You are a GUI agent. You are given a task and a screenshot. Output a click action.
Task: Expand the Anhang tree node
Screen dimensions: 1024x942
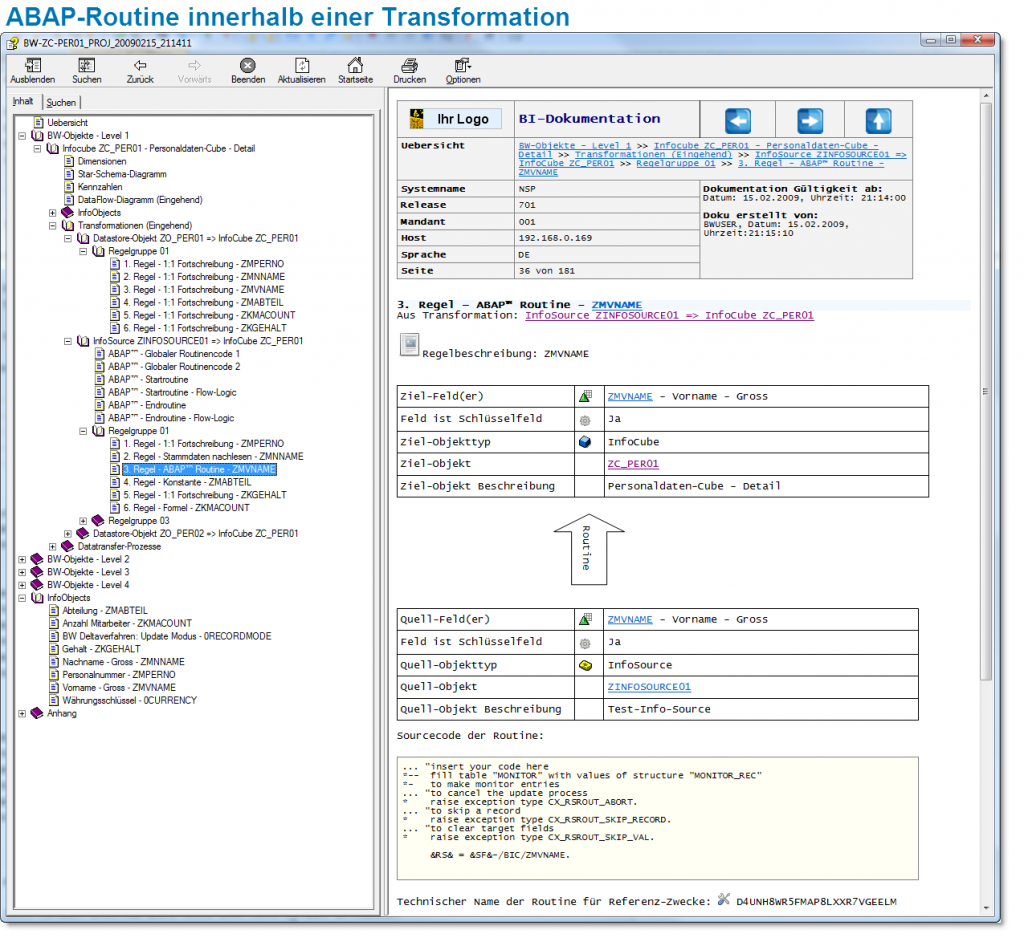click(23, 714)
